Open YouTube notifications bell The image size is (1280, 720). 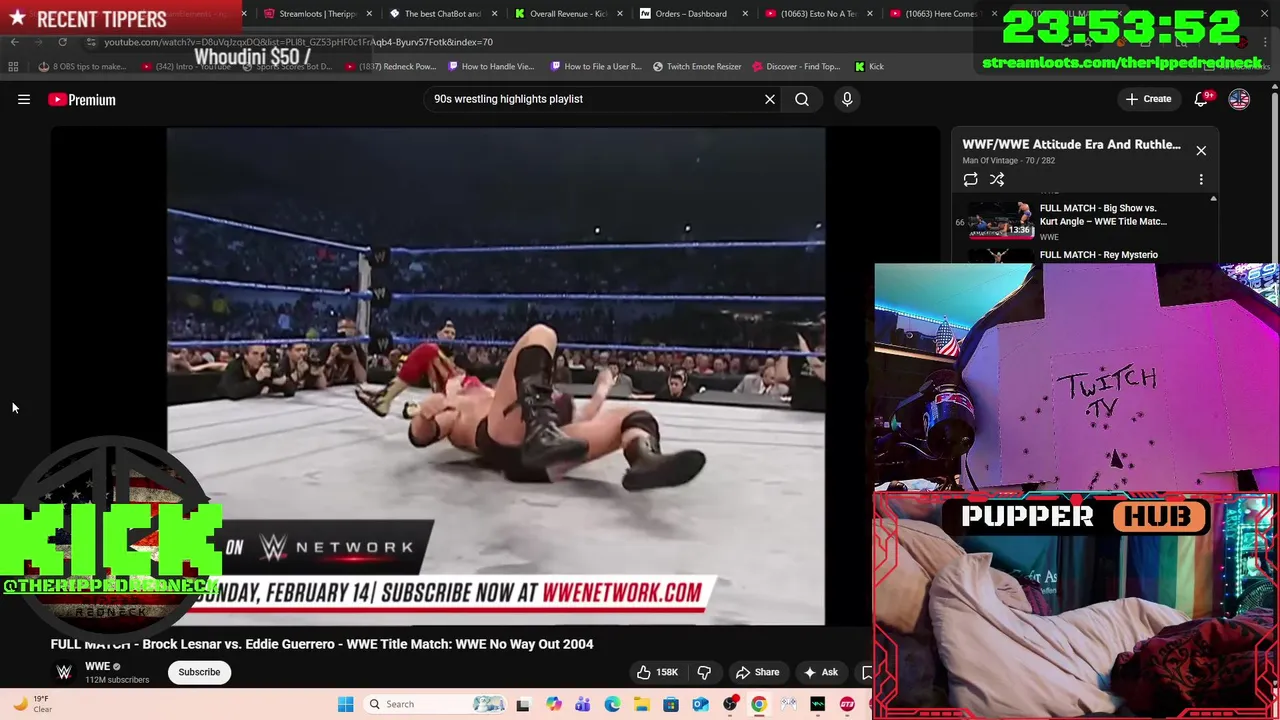tap(1203, 99)
